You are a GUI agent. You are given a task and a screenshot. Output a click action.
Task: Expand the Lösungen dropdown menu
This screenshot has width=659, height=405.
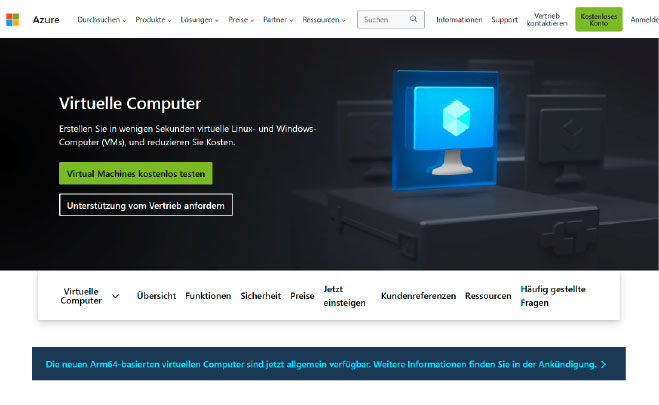point(199,19)
